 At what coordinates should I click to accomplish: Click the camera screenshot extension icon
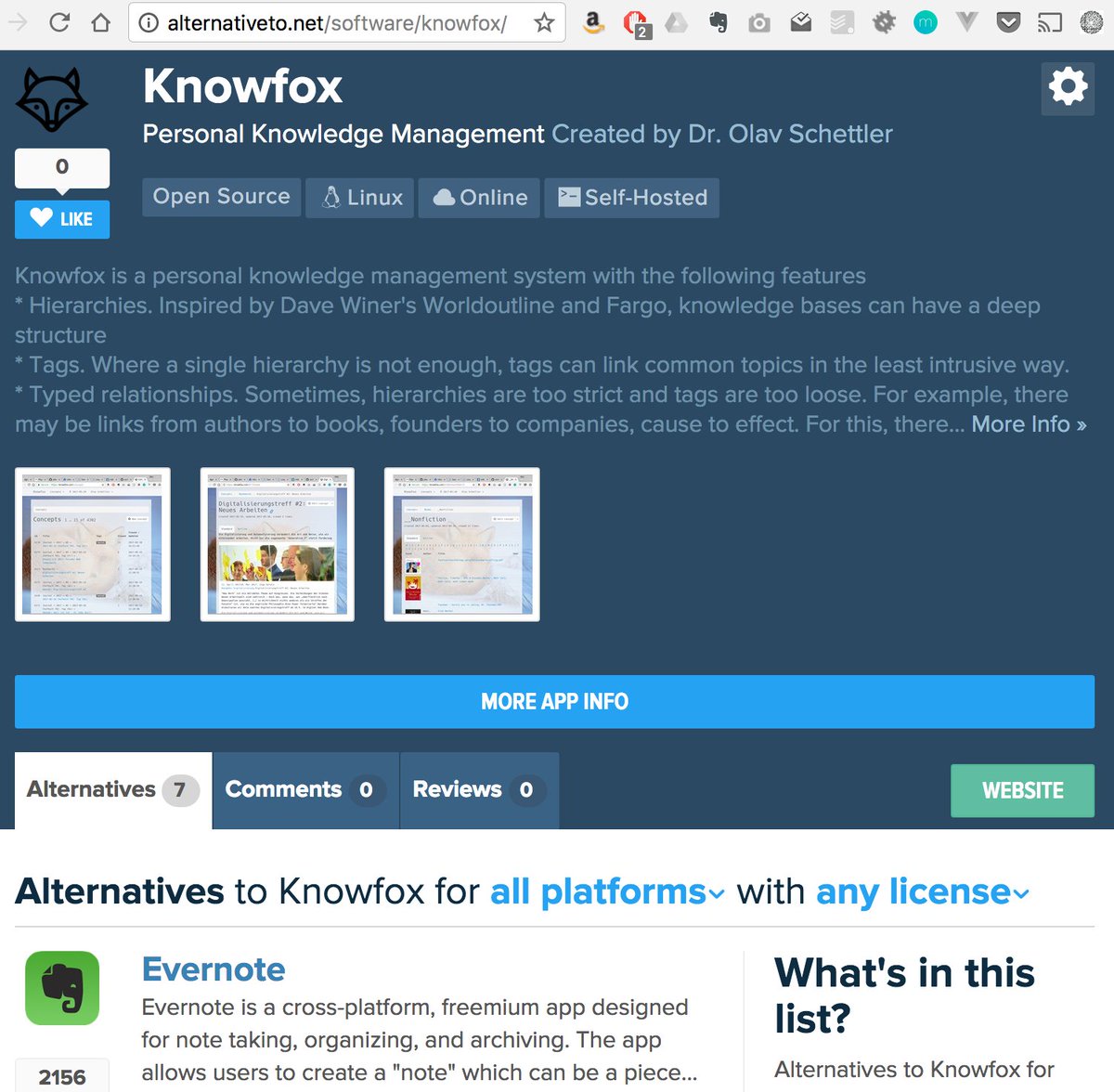click(x=759, y=23)
